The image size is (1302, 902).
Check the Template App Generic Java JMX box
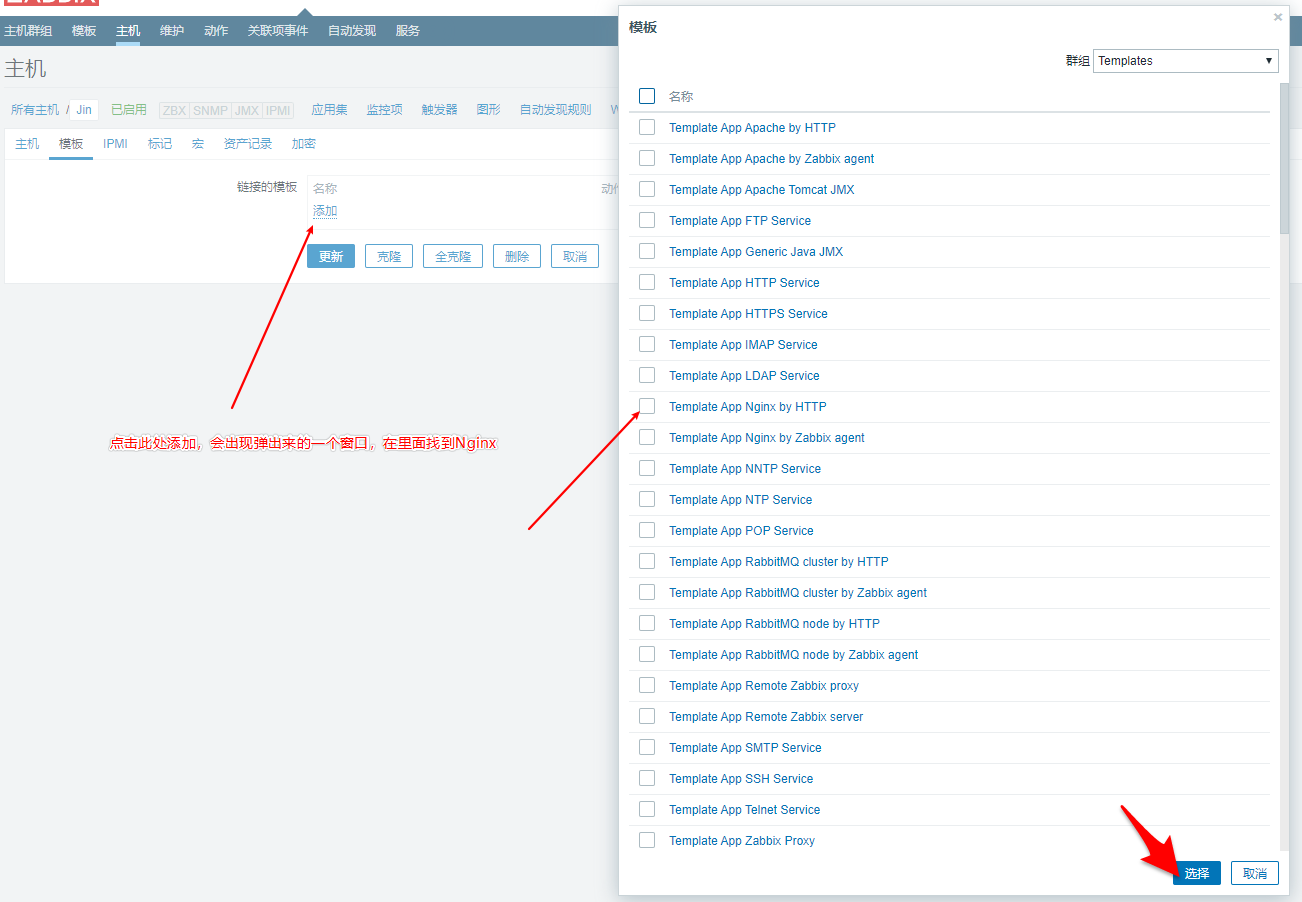647,251
